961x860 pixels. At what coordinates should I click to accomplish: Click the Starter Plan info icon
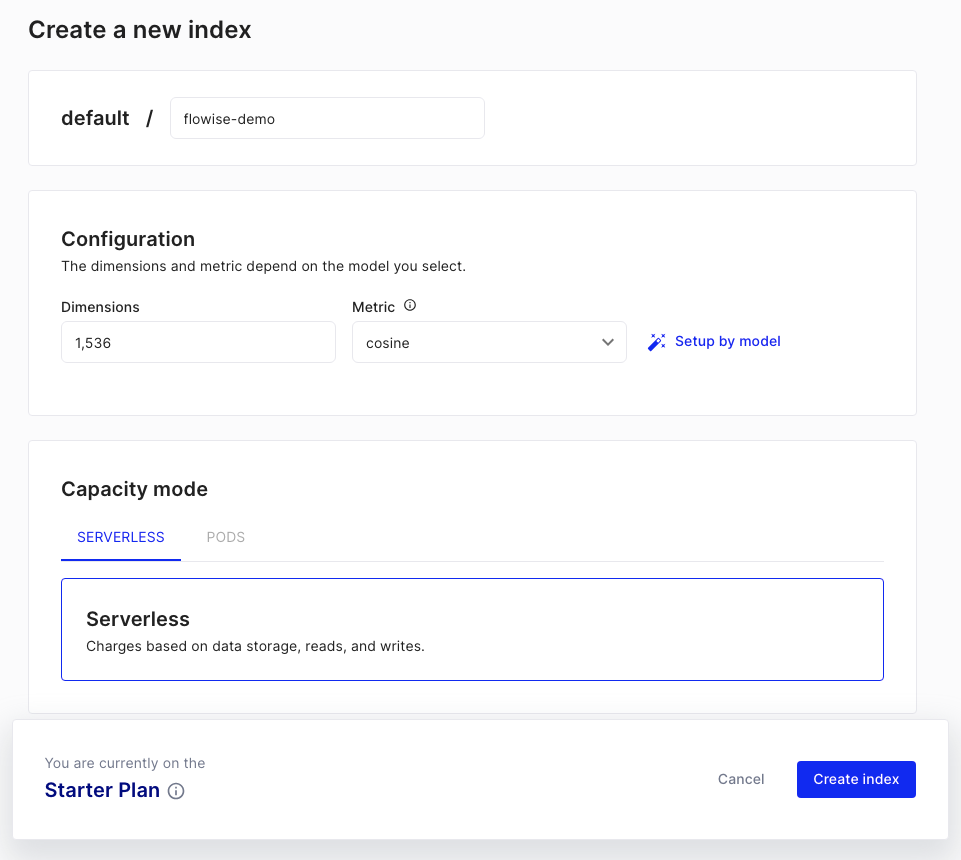coord(176,791)
